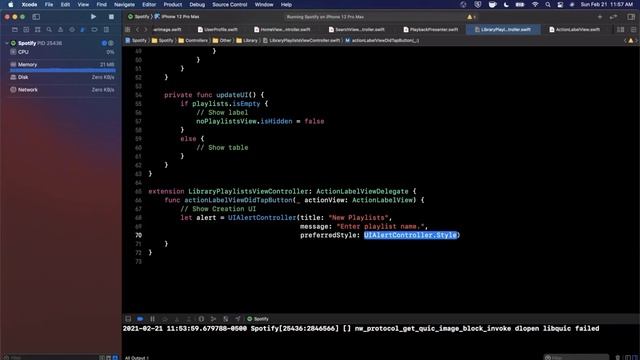Viewport: 640px width, 360px height.
Task: Simulate location arrow in debug bar
Action: [x=238, y=319]
